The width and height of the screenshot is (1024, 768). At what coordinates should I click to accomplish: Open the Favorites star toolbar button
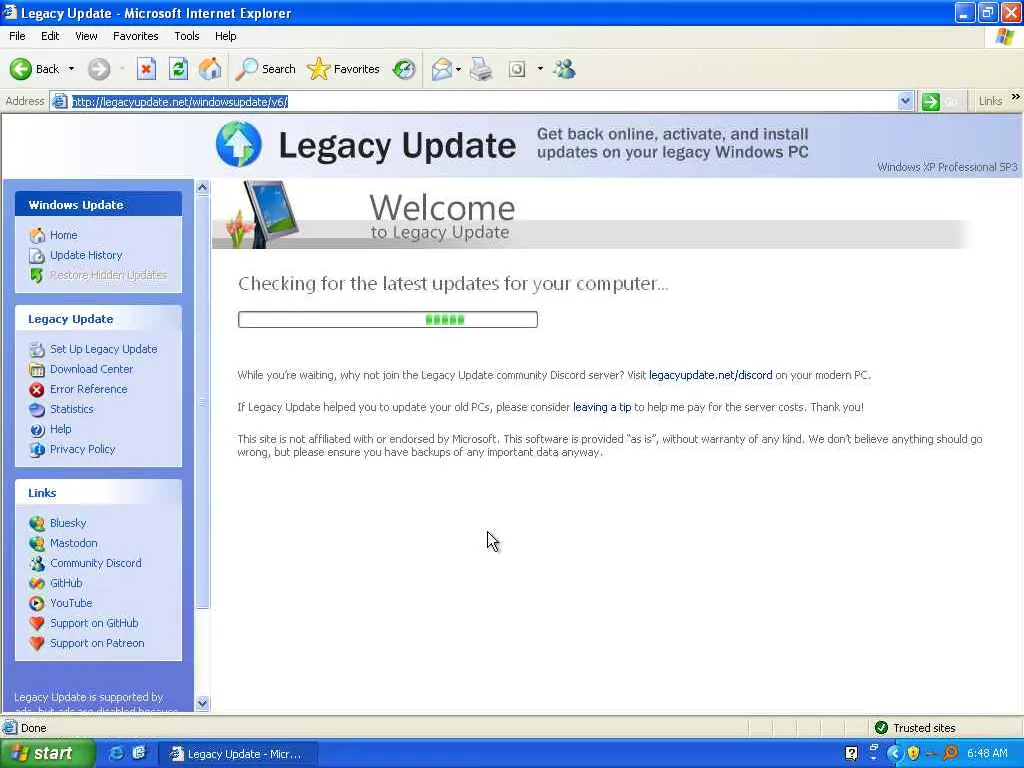click(344, 69)
